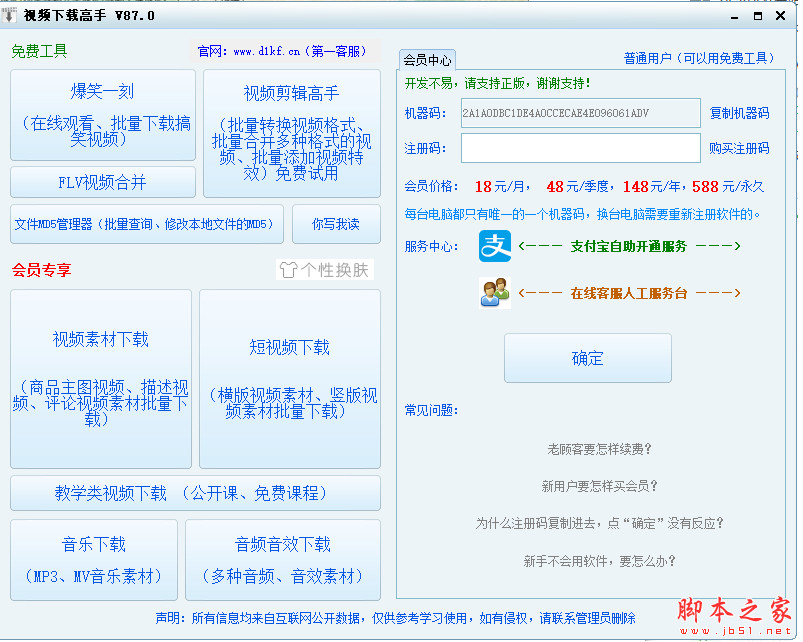
Task: Open 视频素材下载 member feature
Action: 101,379
